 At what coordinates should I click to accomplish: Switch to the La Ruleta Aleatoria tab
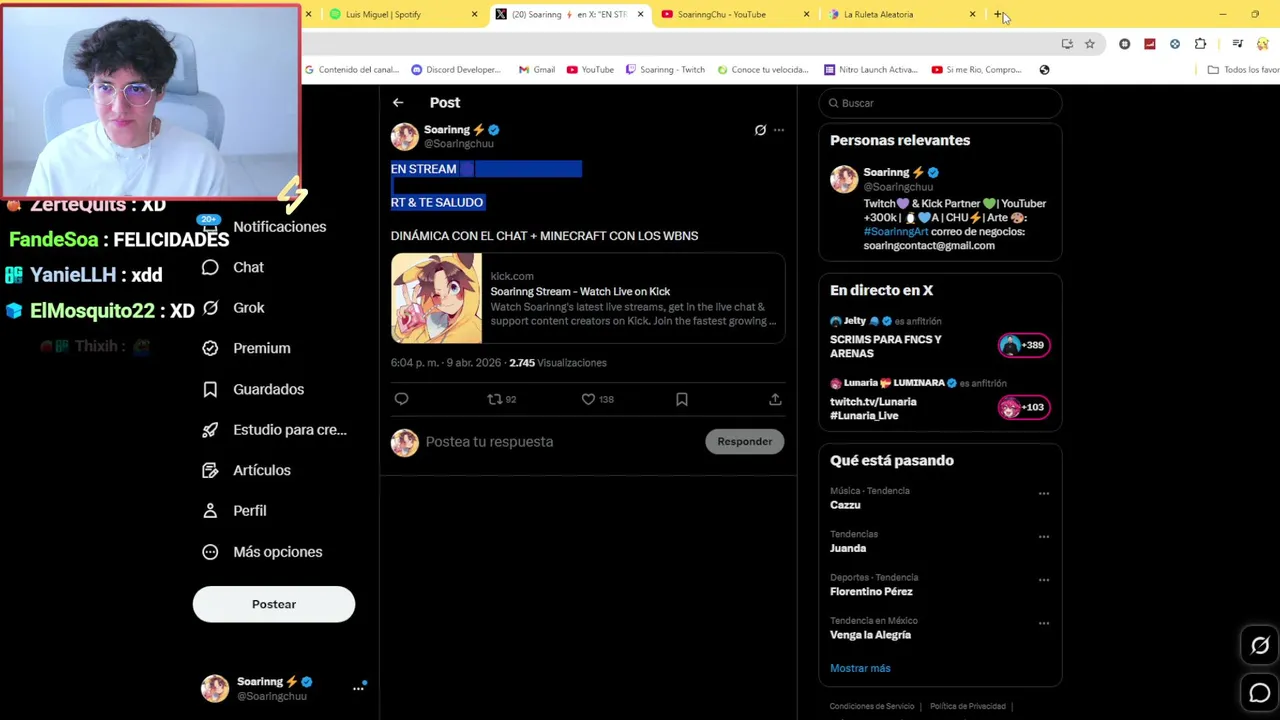click(x=878, y=14)
